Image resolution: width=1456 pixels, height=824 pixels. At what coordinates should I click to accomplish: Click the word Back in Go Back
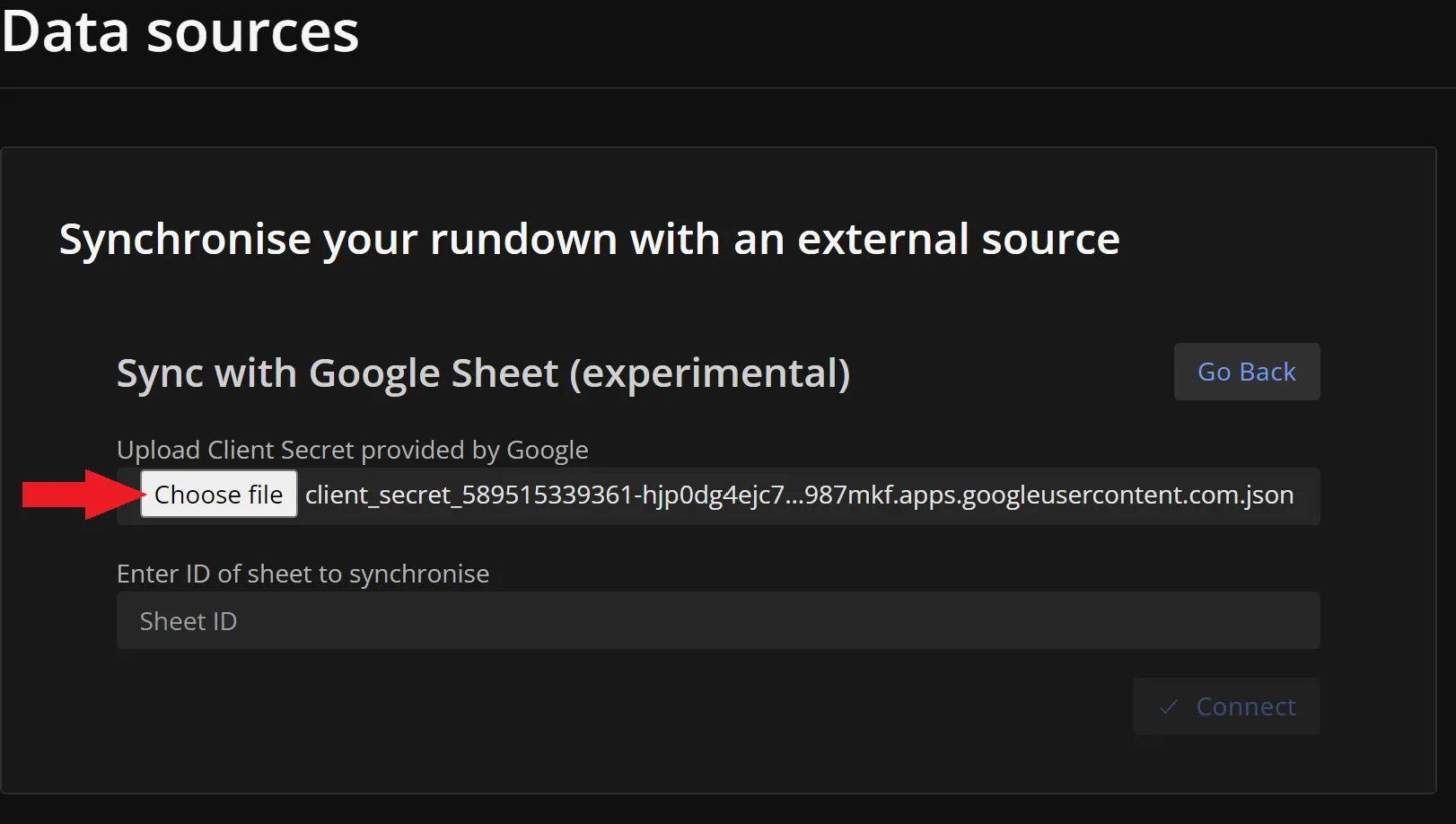(x=1268, y=372)
